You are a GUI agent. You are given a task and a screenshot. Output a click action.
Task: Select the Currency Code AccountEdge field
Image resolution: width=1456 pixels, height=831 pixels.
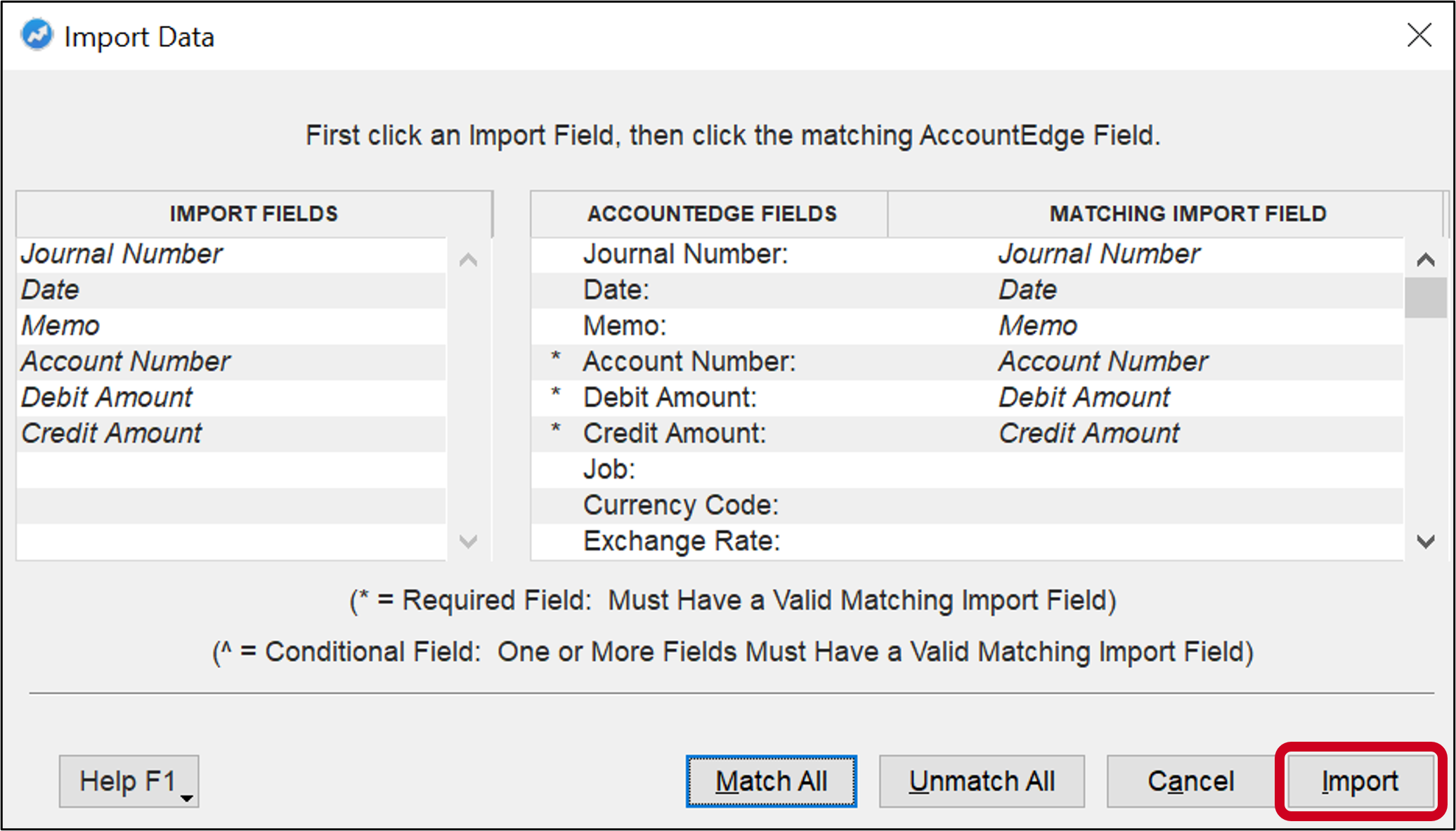679,505
